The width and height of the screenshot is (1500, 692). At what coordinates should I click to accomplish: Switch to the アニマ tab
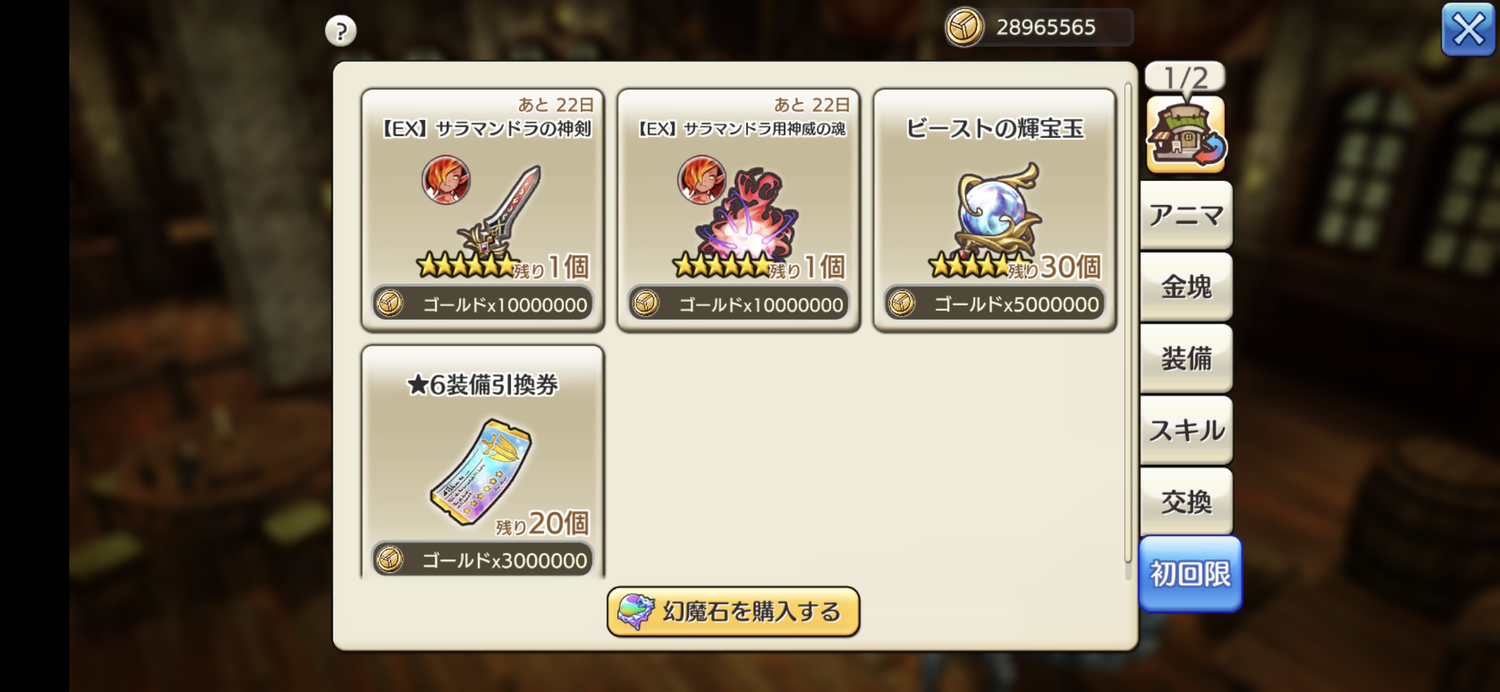pyautogui.click(x=1186, y=215)
